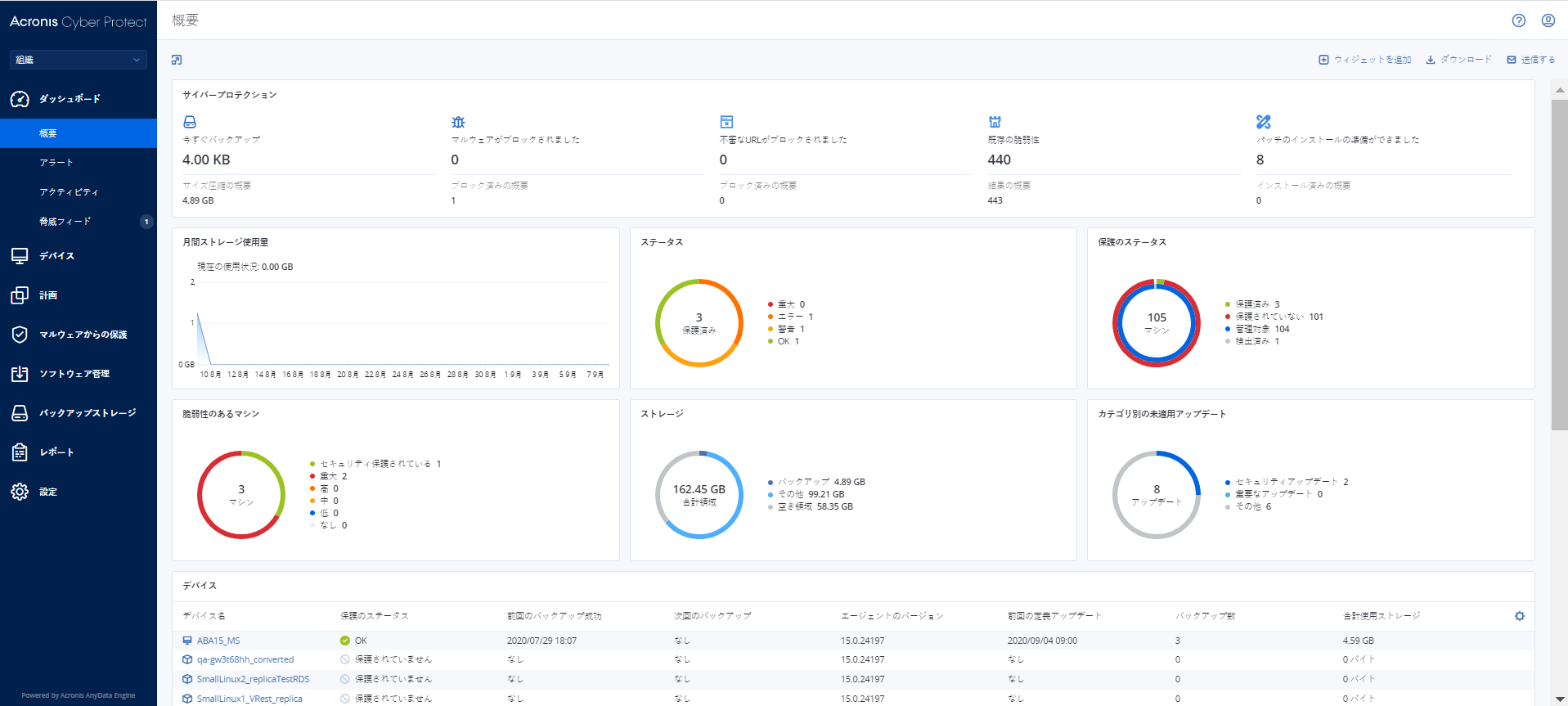Expand the マルウェアからの保護 sidebar section
The image size is (1568, 706).
pyautogui.click(x=83, y=335)
